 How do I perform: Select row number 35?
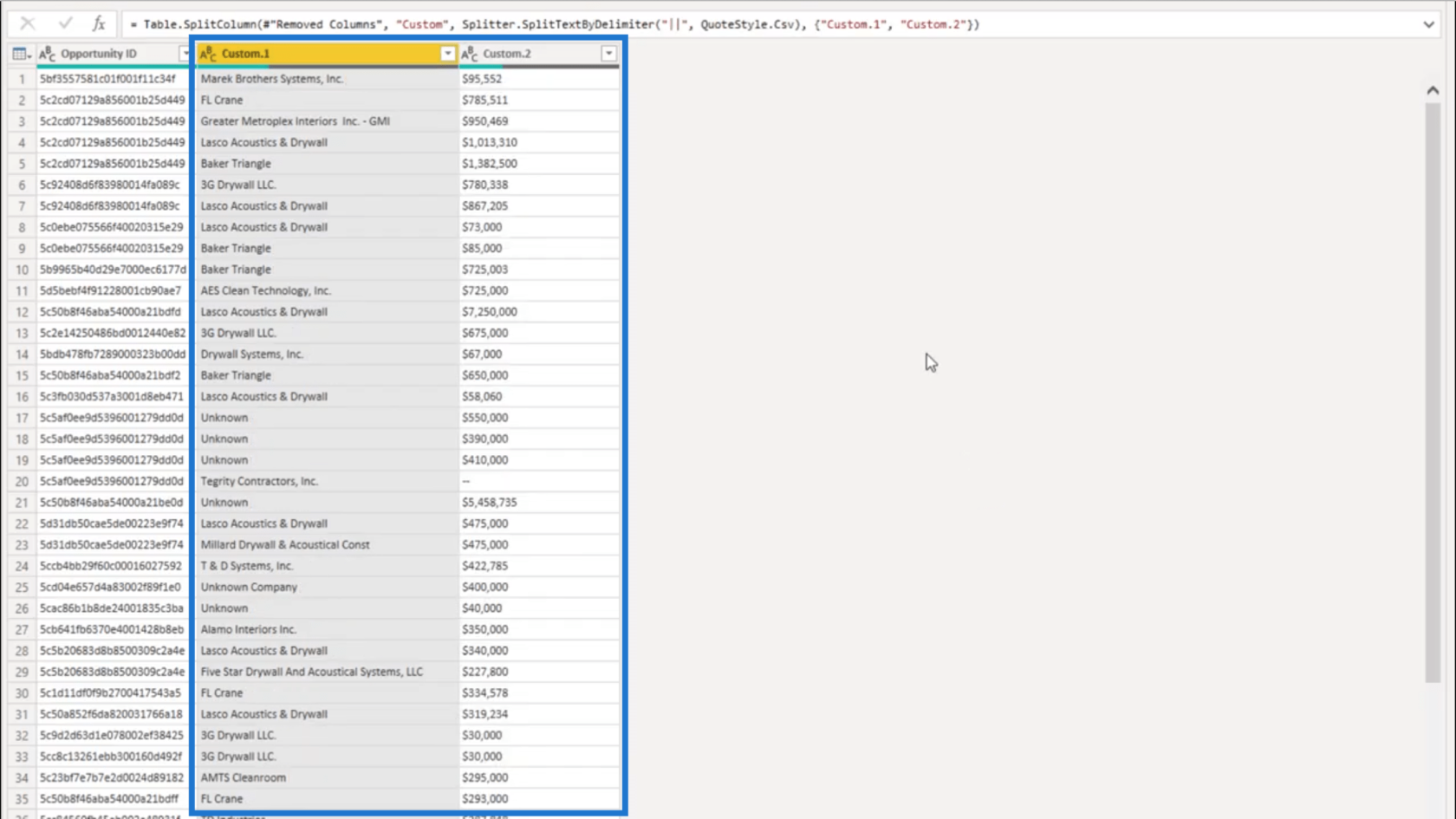pyautogui.click(x=22, y=799)
